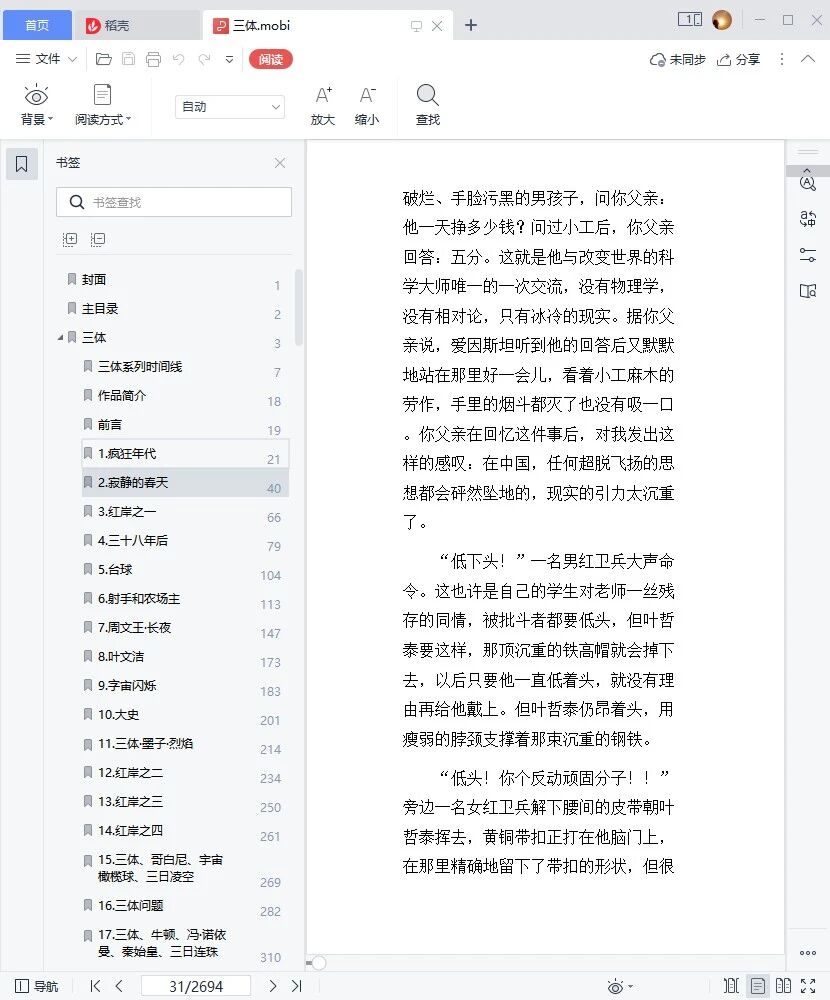Toggle the bookmark sidebar panel icon
The height and width of the screenshot is (1000, 830).
click(22, 164)
